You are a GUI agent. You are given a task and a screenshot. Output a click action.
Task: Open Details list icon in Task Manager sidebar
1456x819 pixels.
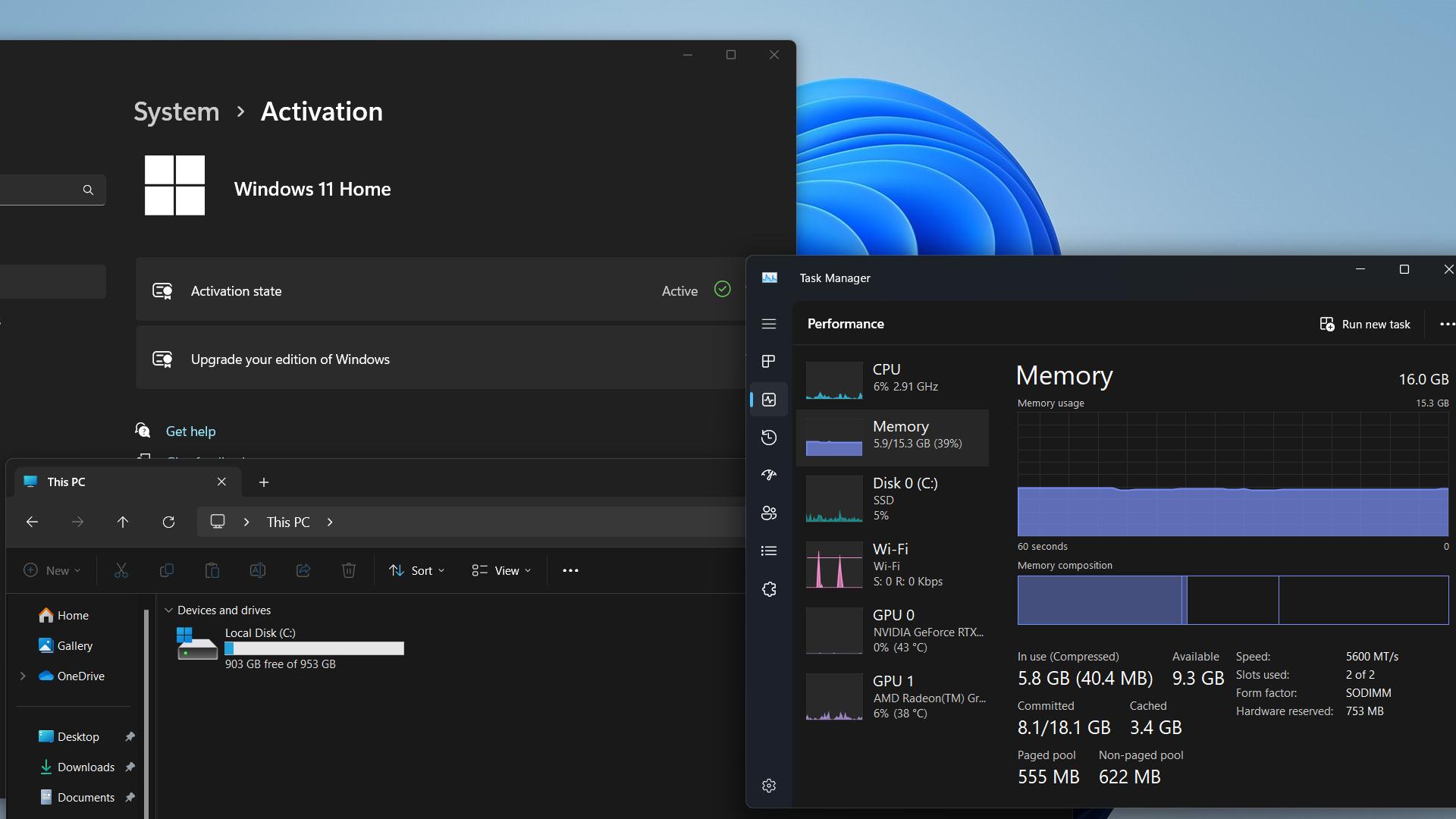click(x=768, y=551)
